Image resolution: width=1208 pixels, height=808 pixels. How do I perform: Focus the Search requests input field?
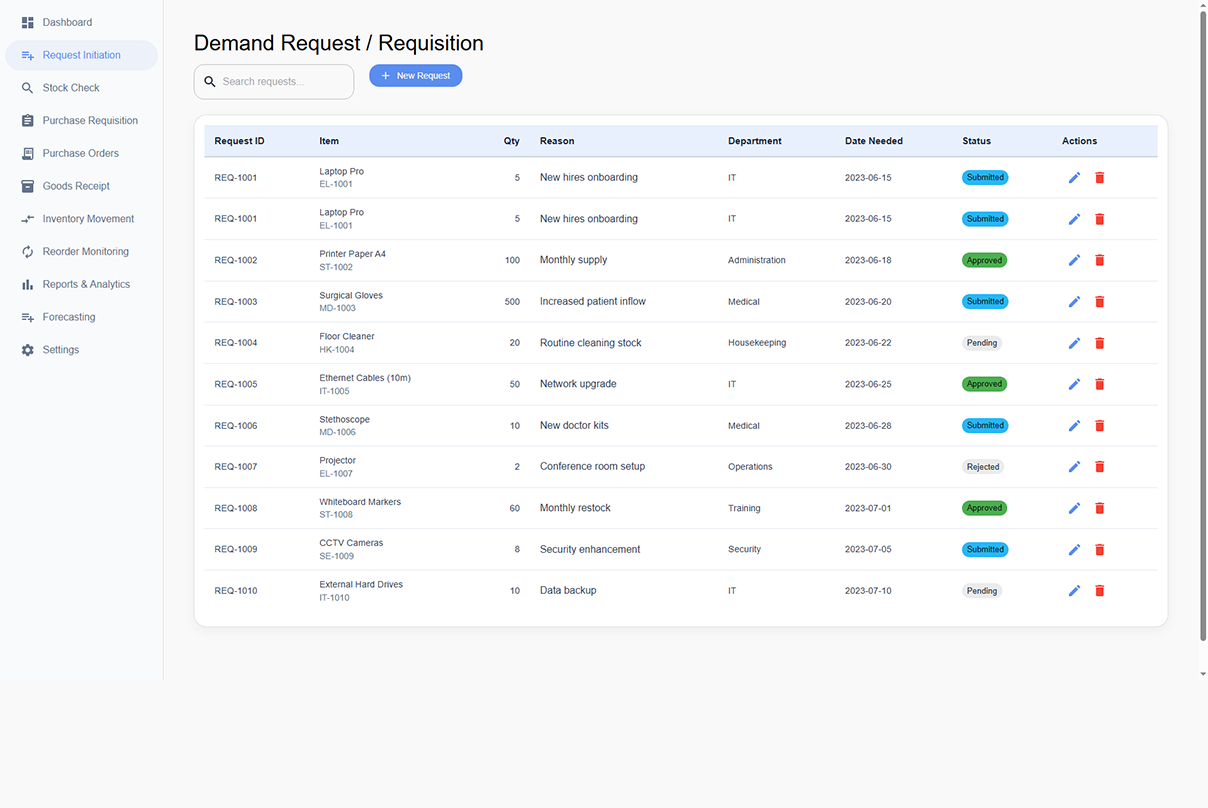(x=274, y=82)
